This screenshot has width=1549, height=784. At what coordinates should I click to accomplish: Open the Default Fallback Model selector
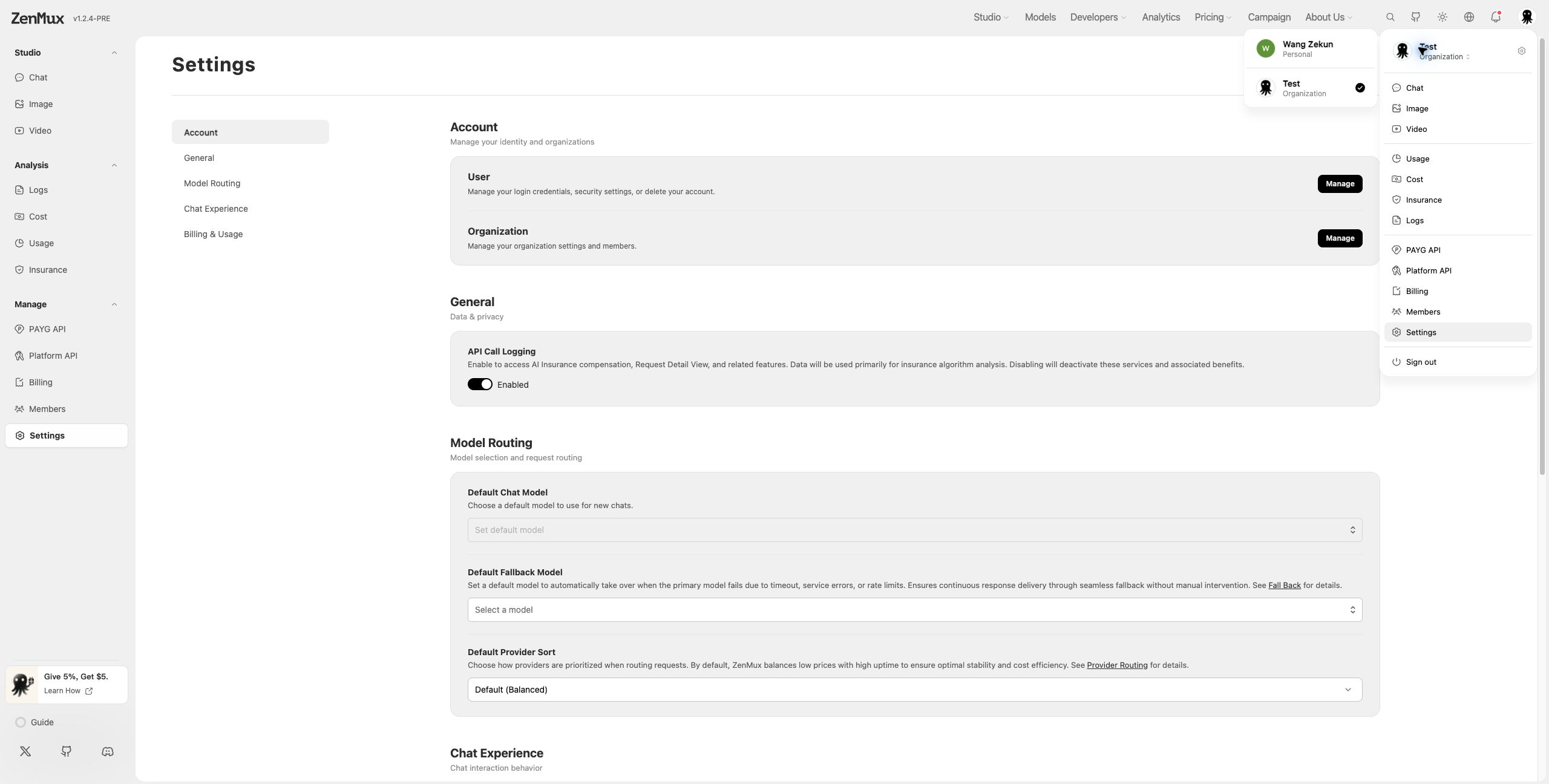click(915, 610)
